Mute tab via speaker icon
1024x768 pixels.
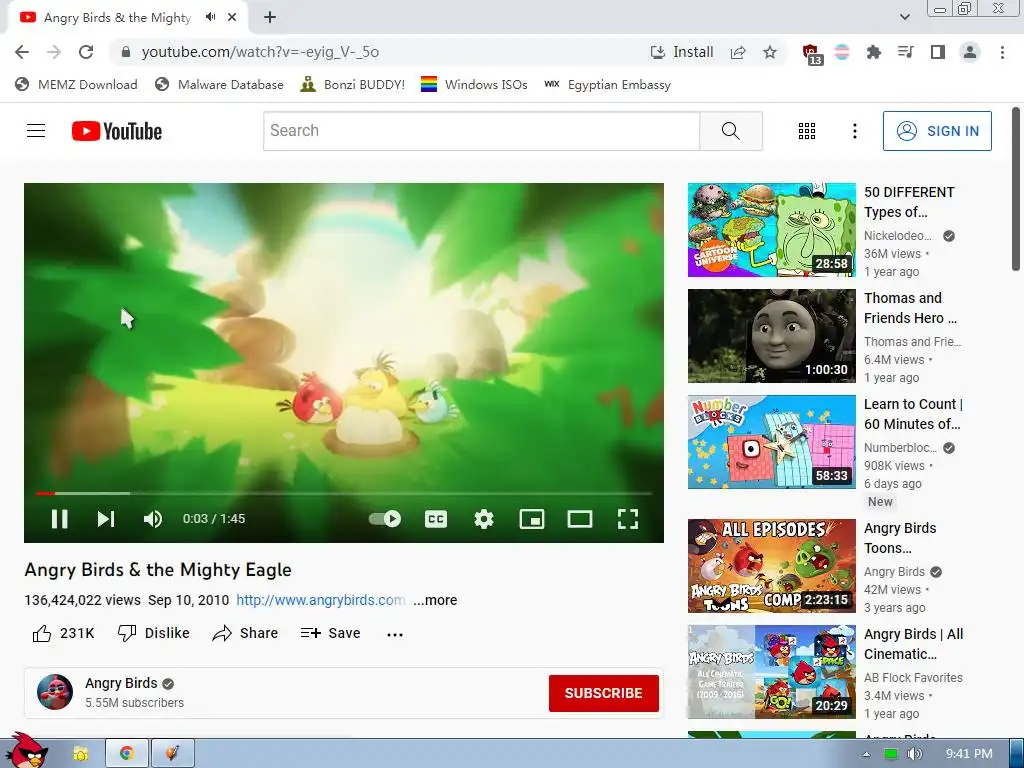coord(210,17)
